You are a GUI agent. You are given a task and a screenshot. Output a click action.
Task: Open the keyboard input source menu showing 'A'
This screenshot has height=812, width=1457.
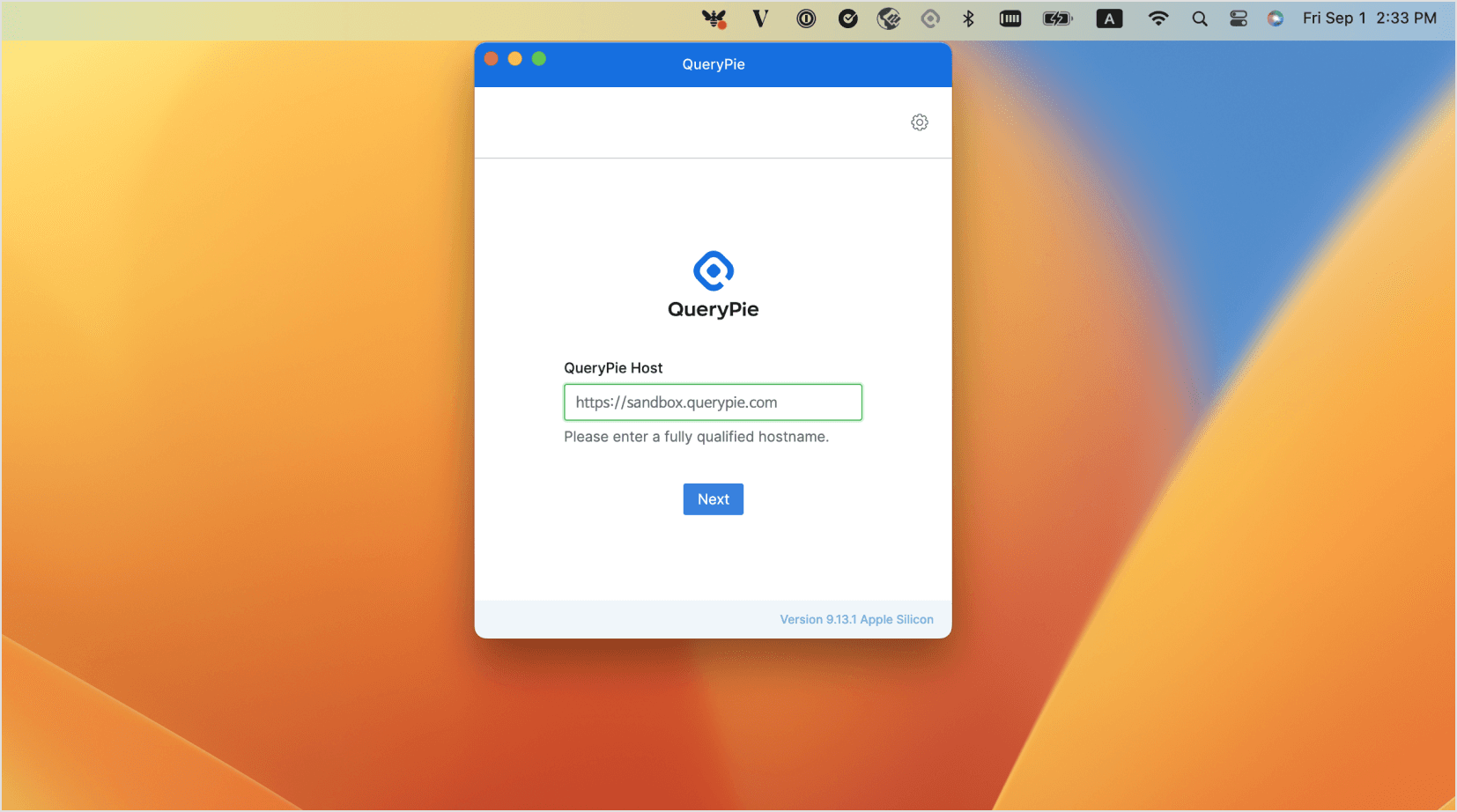point(1109,18)
